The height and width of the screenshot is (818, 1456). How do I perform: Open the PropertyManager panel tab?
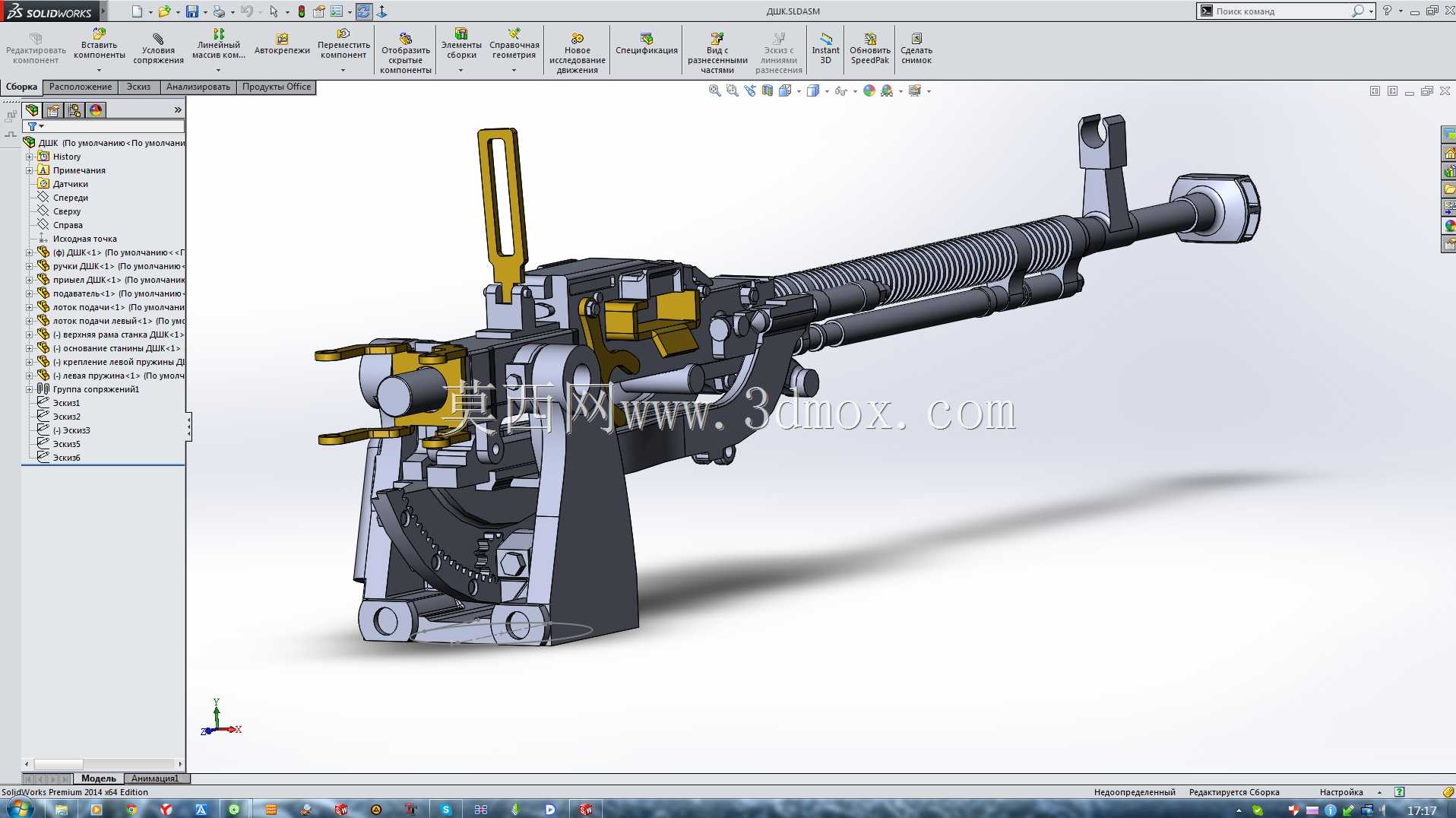coord(53,110)
